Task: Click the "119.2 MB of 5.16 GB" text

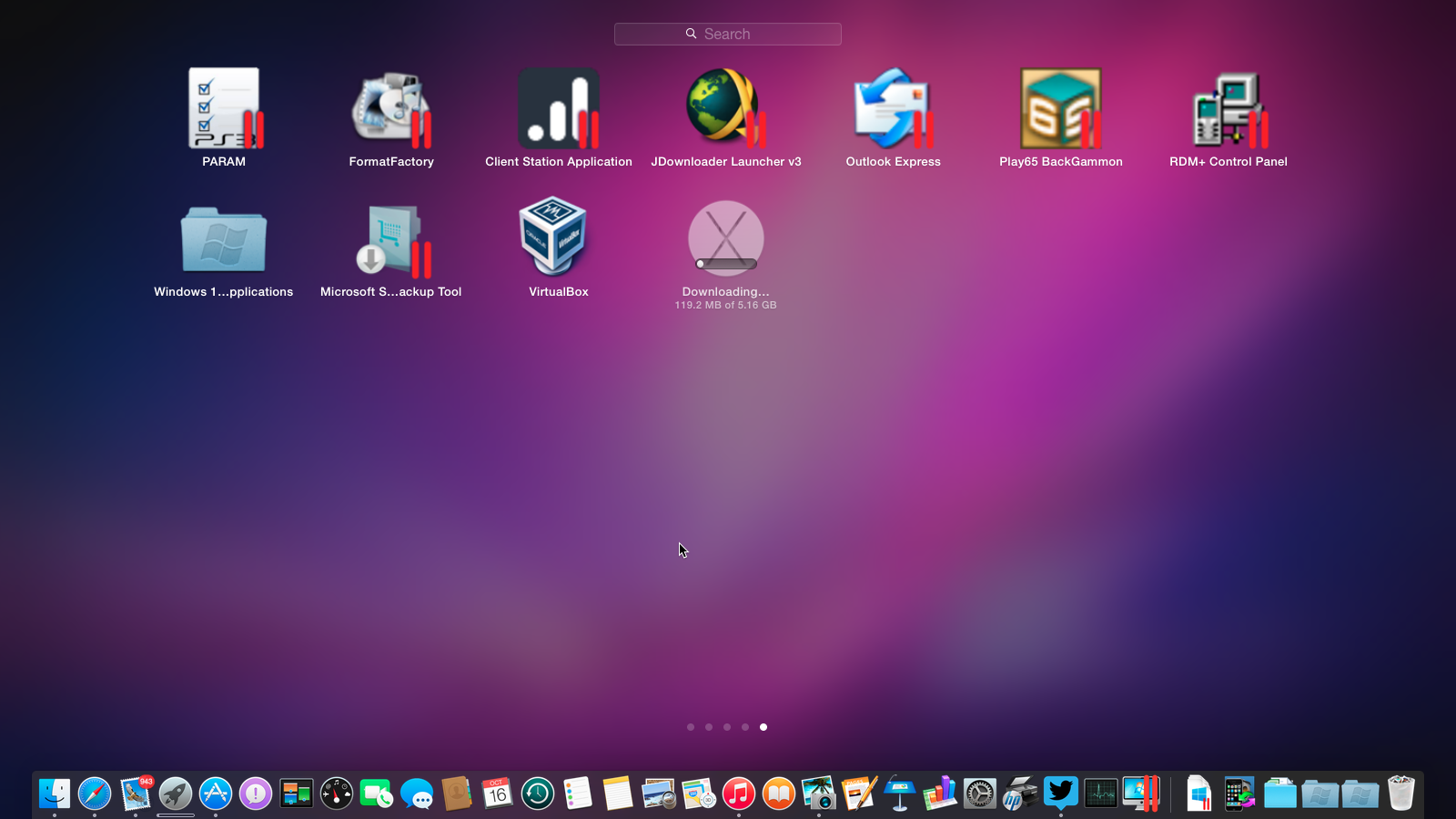Action: pos(726,306)
